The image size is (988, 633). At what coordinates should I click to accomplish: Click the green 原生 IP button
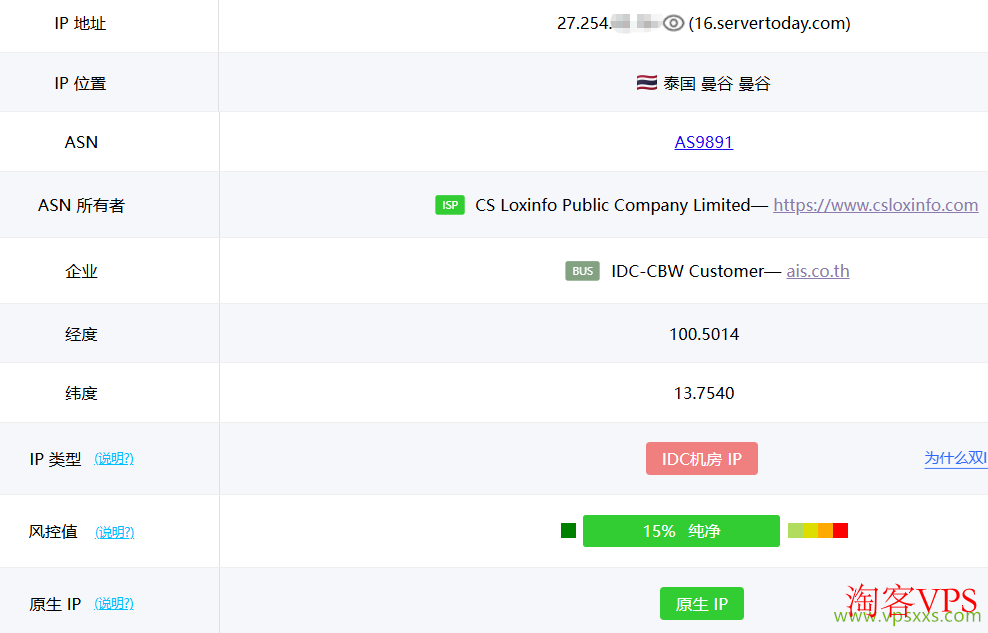(701, 604)
